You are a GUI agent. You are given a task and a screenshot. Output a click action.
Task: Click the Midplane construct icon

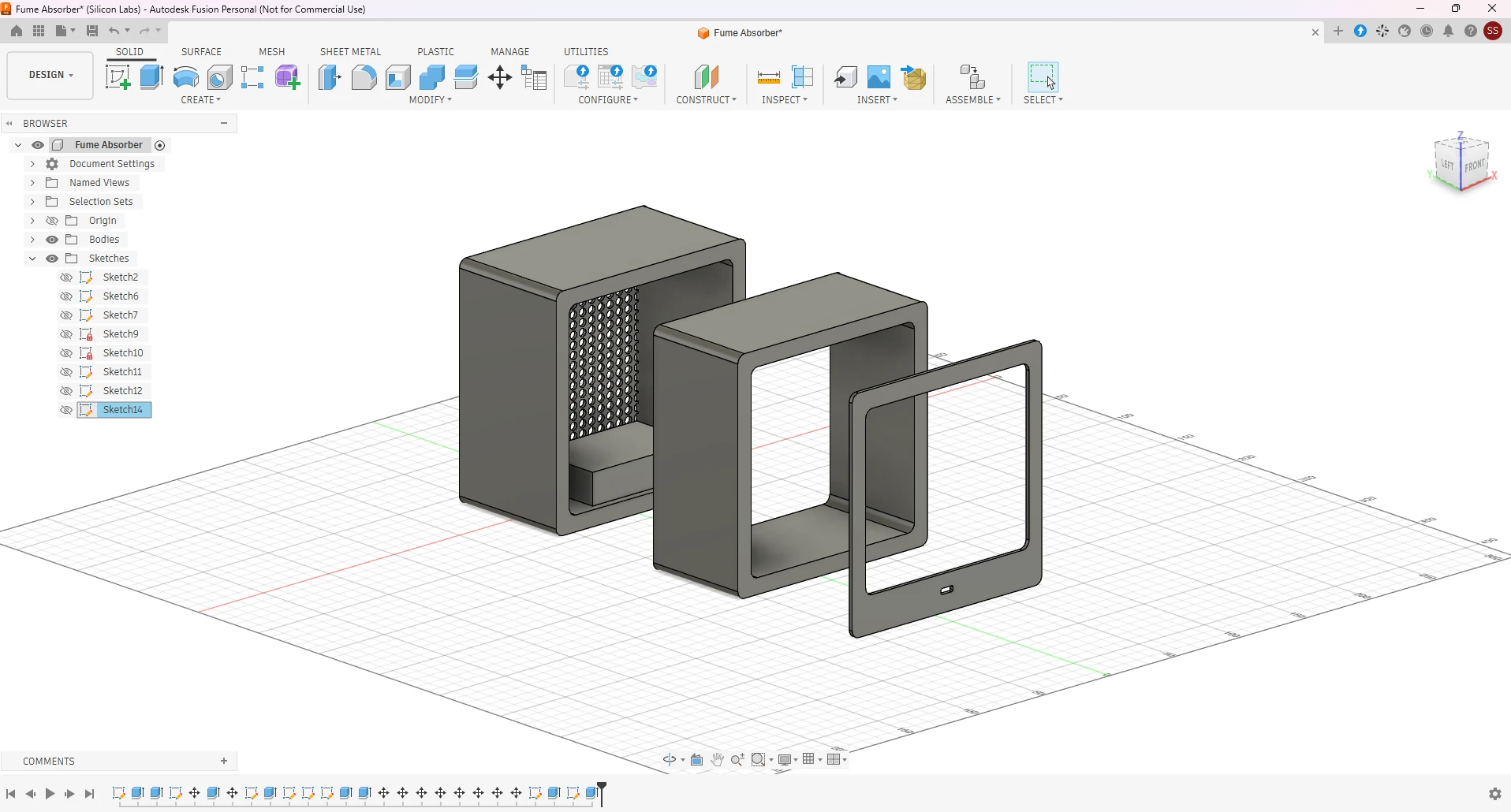click(x=707, y=77)
